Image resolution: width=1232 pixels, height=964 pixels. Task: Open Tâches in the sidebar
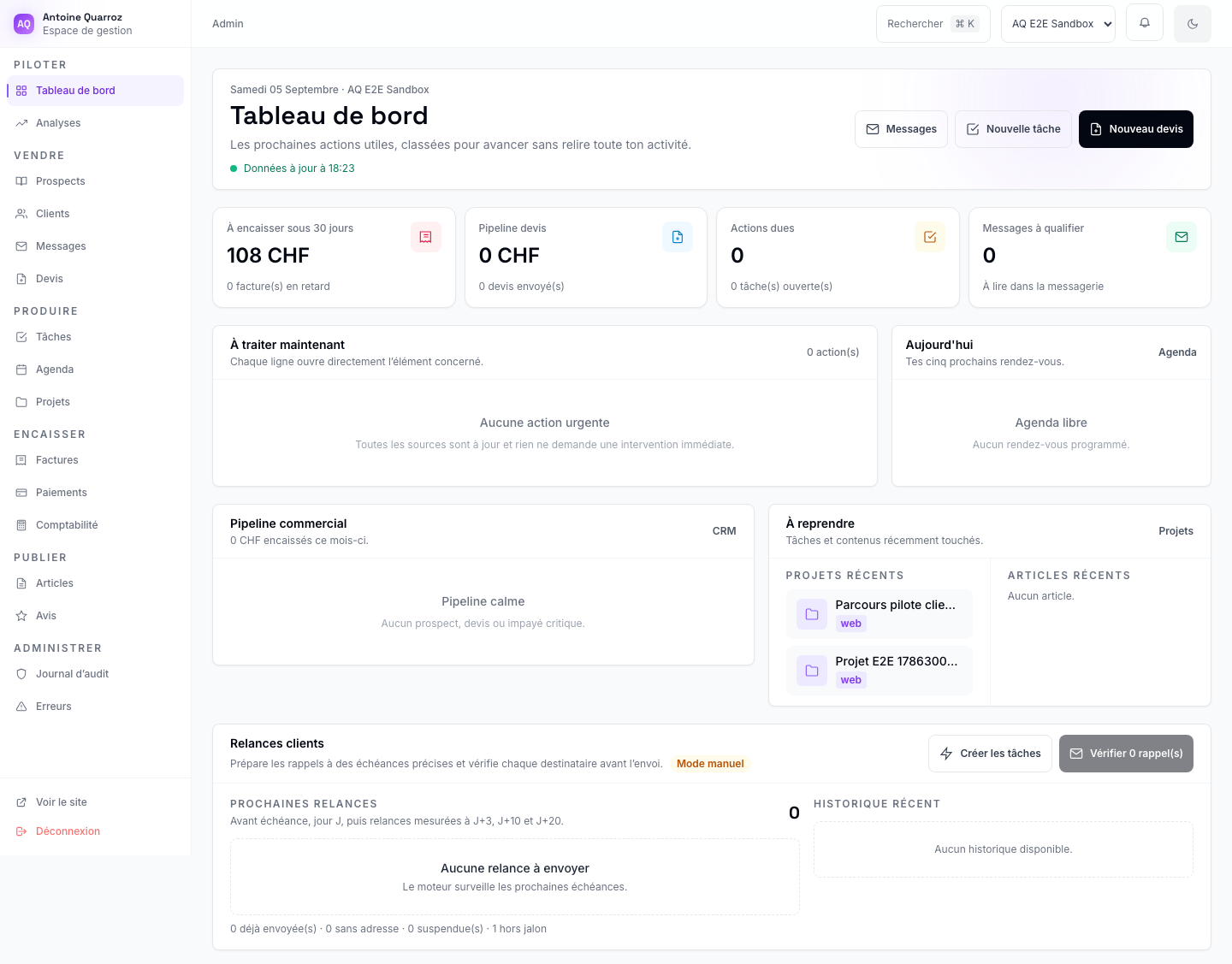point(95,337)
